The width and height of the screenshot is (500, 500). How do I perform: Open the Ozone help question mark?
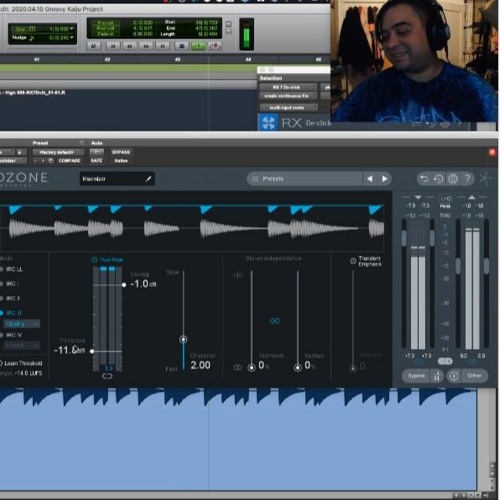(467, 179)
